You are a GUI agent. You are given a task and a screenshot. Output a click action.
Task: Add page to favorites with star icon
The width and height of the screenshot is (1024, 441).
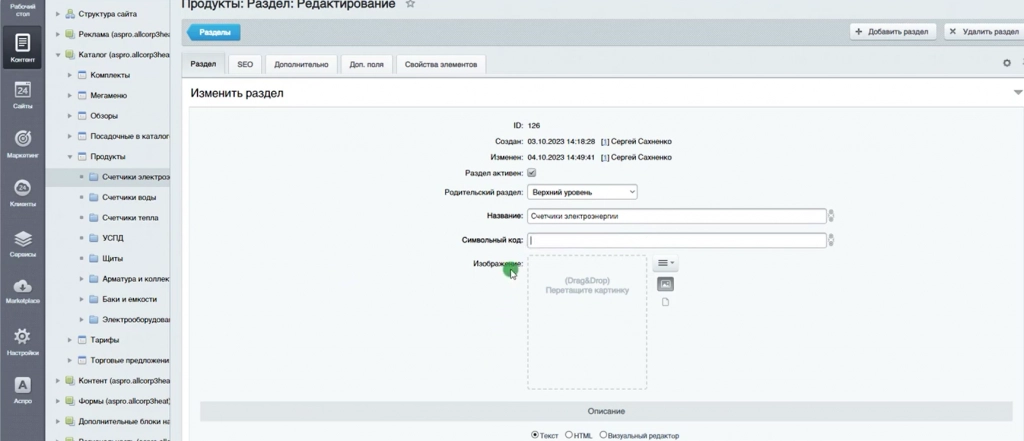pos(410,4)
